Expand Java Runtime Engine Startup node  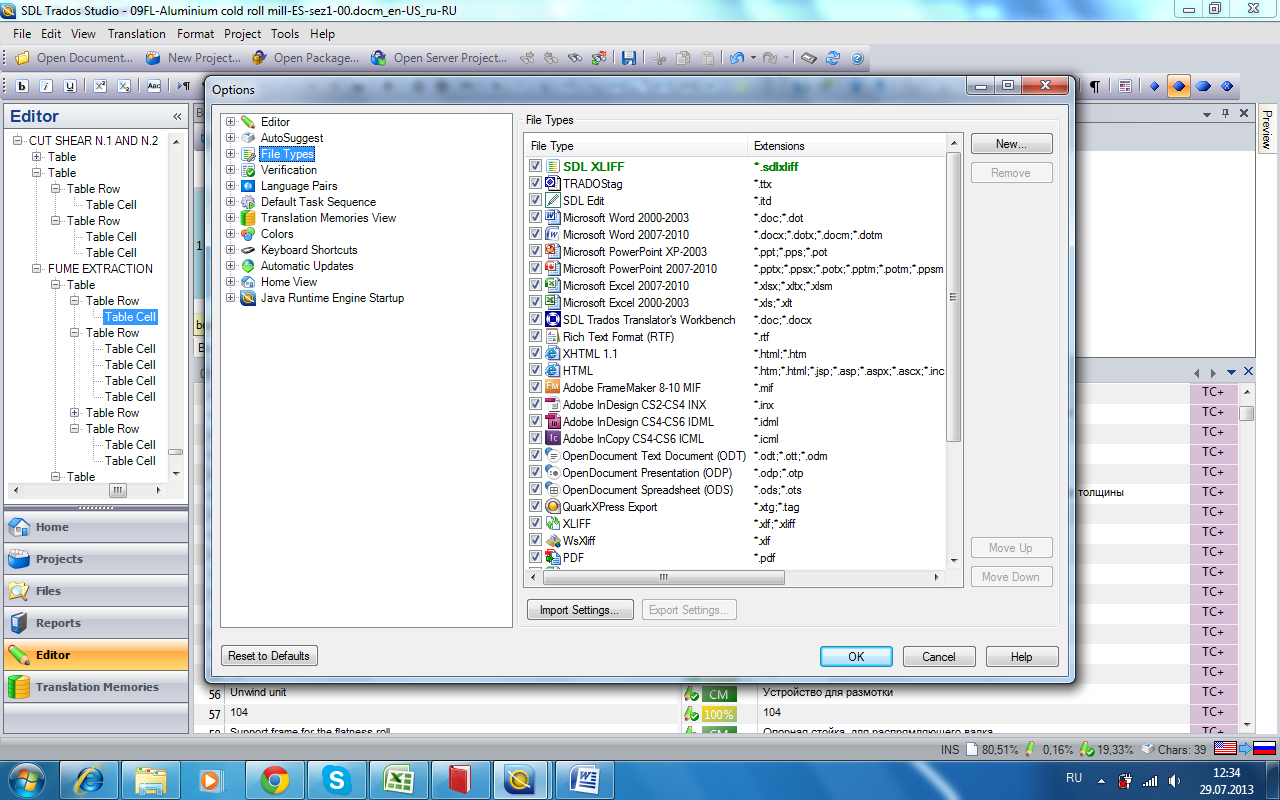[231, 298]
